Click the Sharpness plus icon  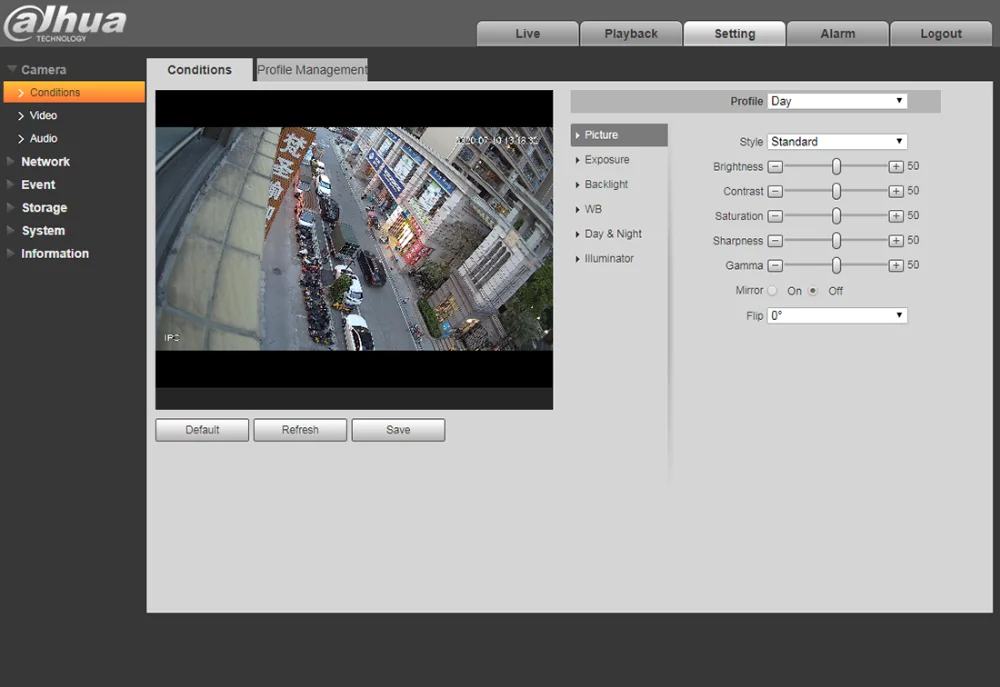coord(896,241)
